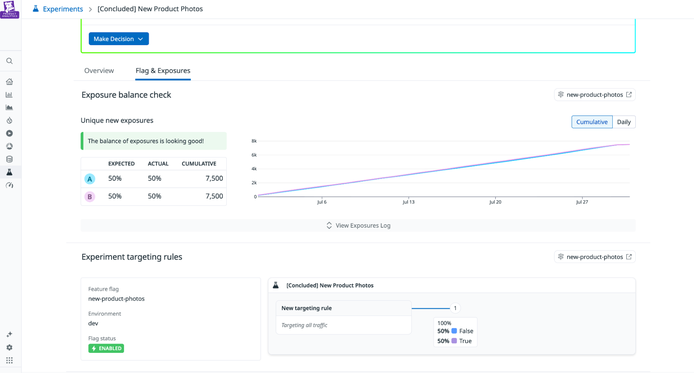Click variant A badge in exposures table
694x373 pixels.
90,179
